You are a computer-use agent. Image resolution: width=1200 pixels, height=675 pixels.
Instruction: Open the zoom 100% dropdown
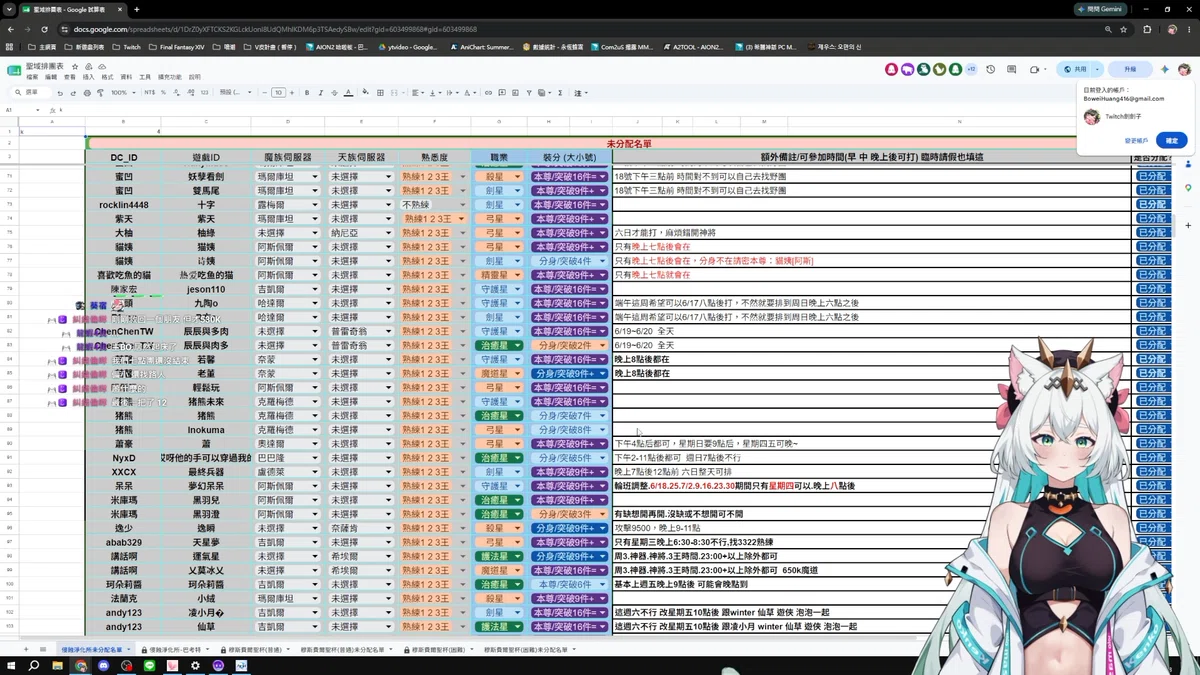tap(122, 93)
